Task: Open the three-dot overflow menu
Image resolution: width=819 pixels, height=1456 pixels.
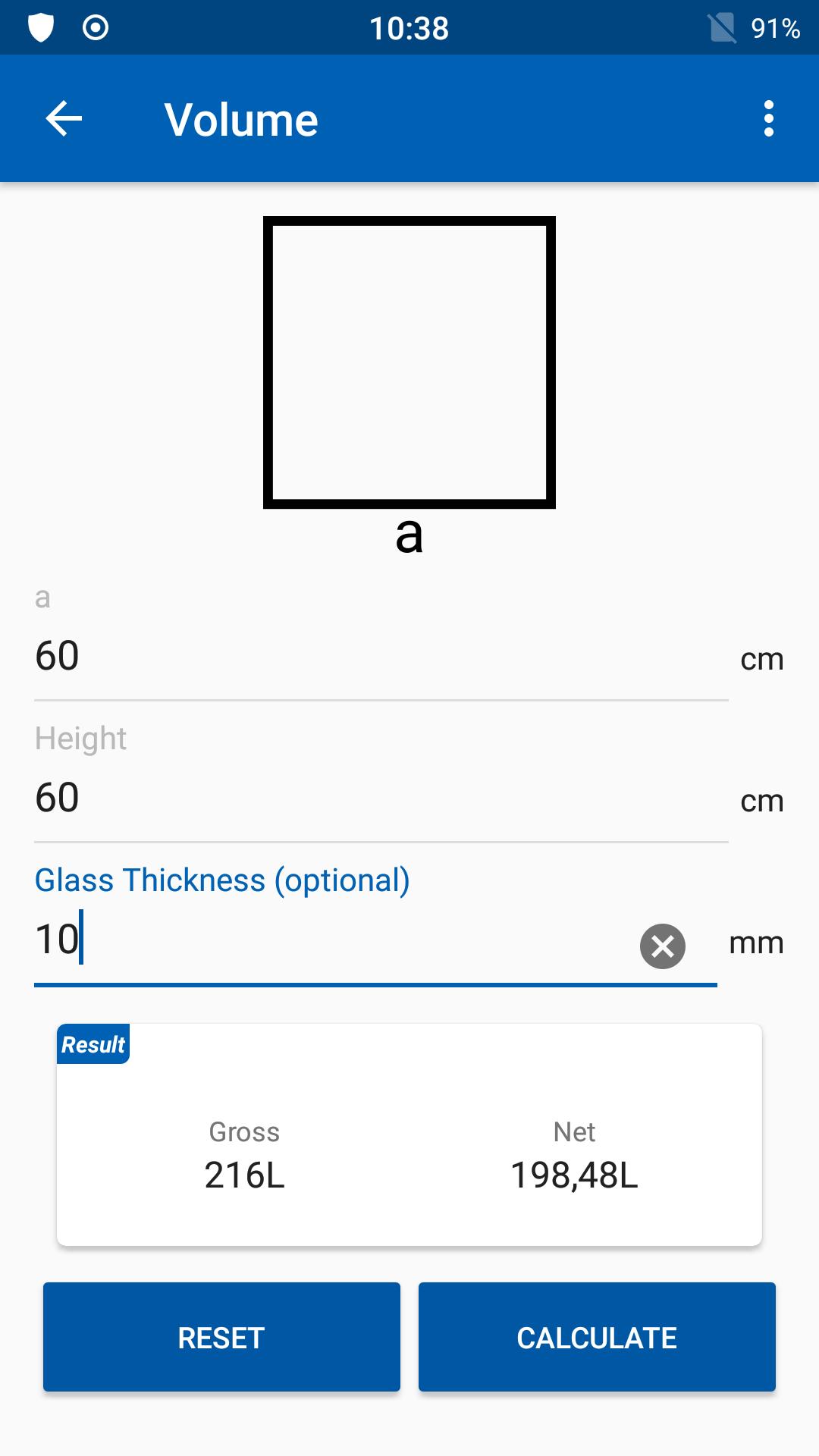Action: pyautogui.click(x=768, y=118)
